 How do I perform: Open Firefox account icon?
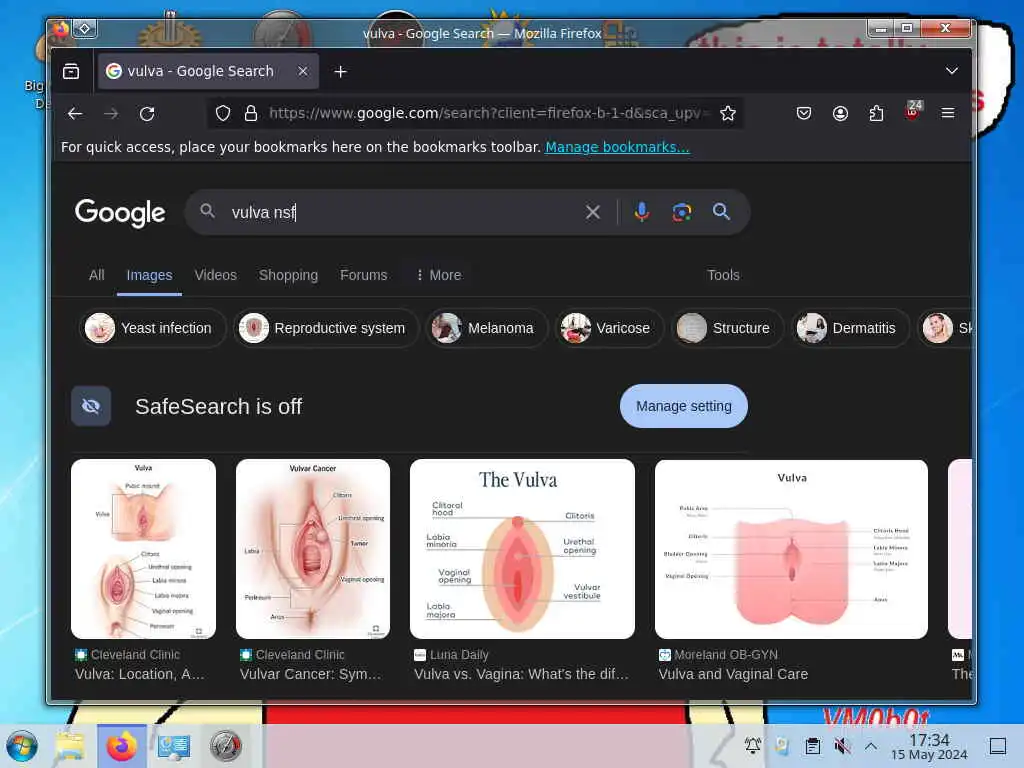(840, 114)
